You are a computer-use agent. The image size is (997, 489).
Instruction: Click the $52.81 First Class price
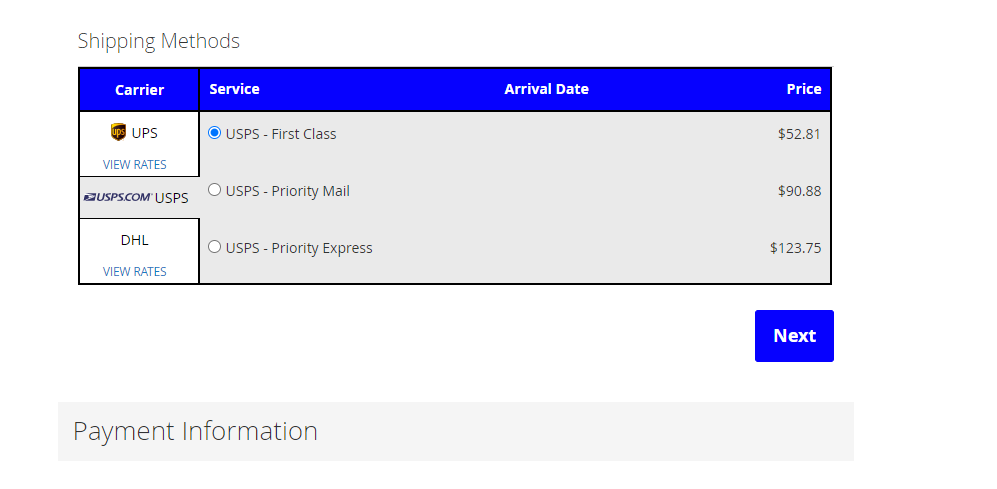[799, 134]
